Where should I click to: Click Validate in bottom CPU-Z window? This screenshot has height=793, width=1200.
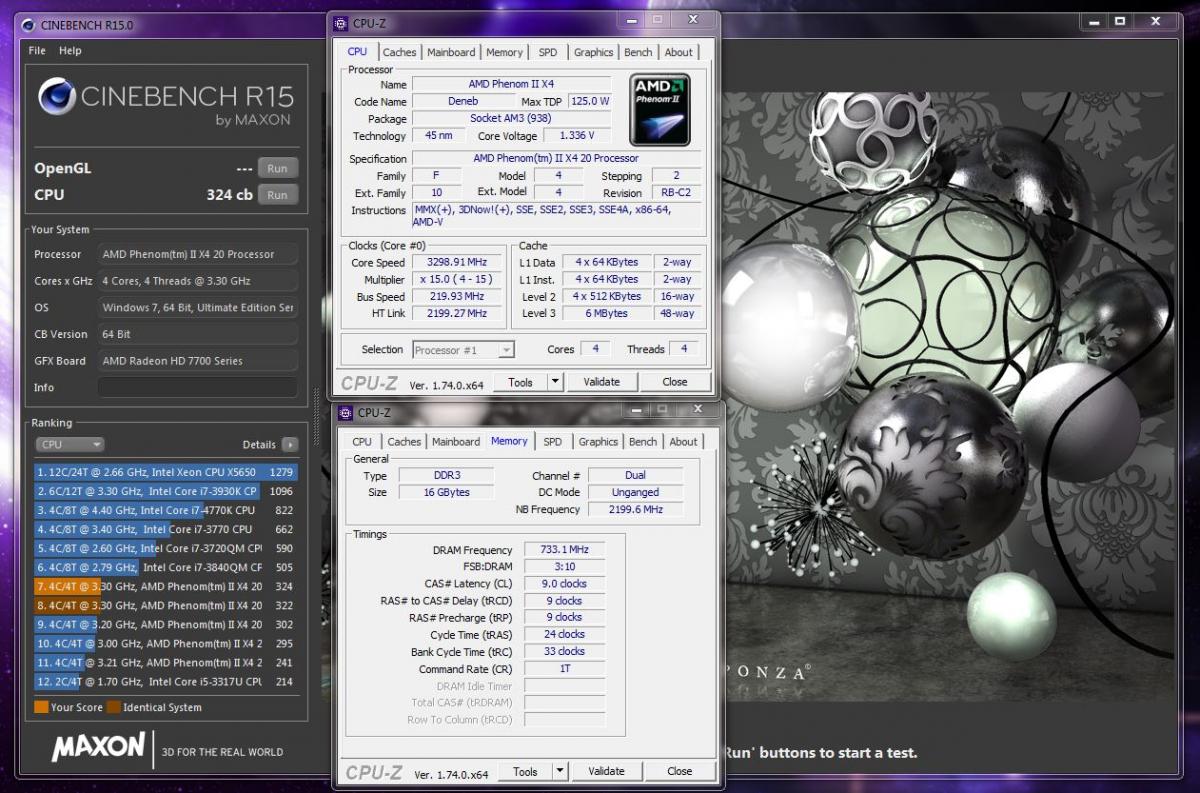(x=606, y=771)
